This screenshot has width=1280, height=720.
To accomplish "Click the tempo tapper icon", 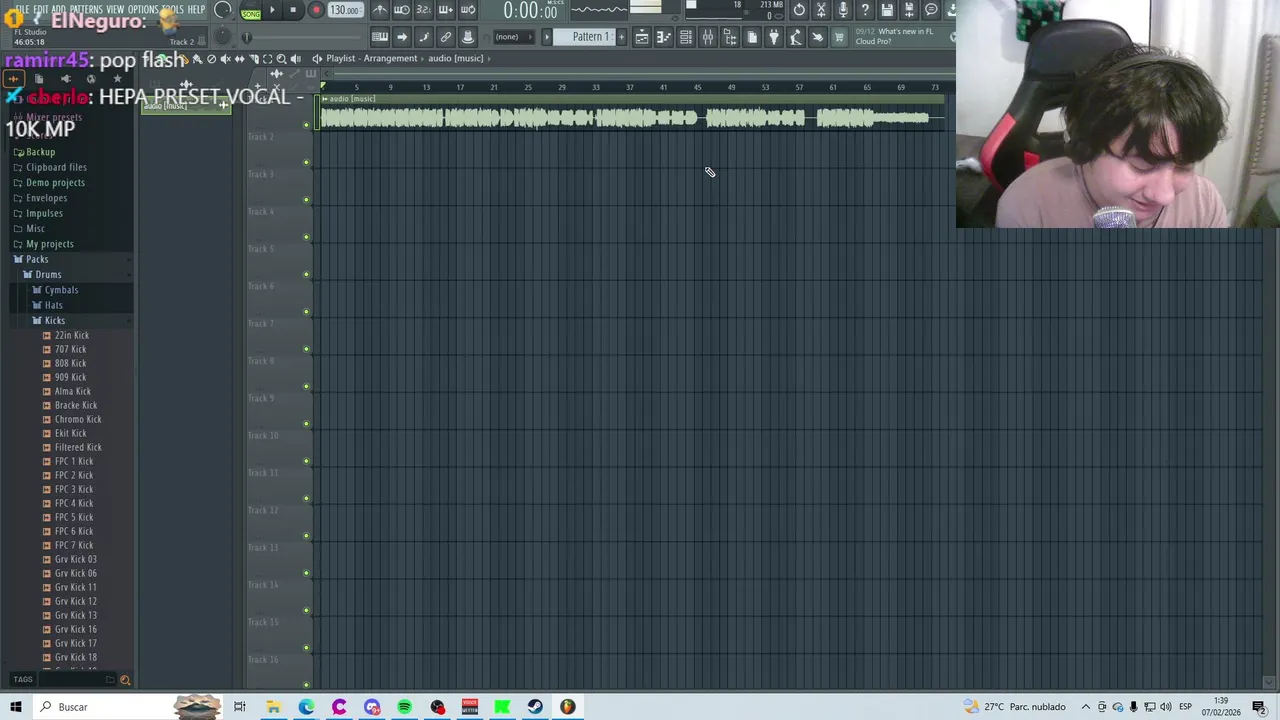I will pos(796,37).
